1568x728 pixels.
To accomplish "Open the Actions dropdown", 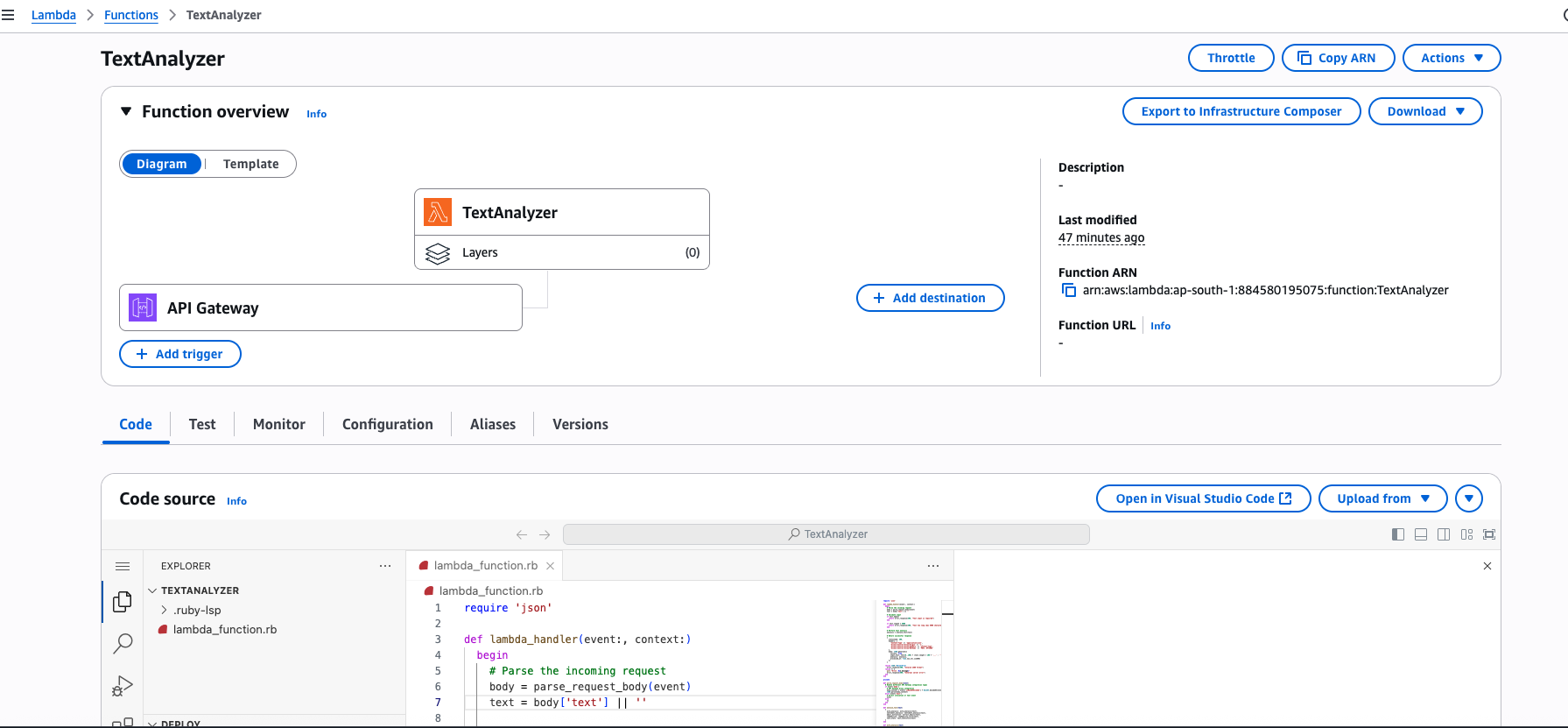I will tap(1452, 58).
